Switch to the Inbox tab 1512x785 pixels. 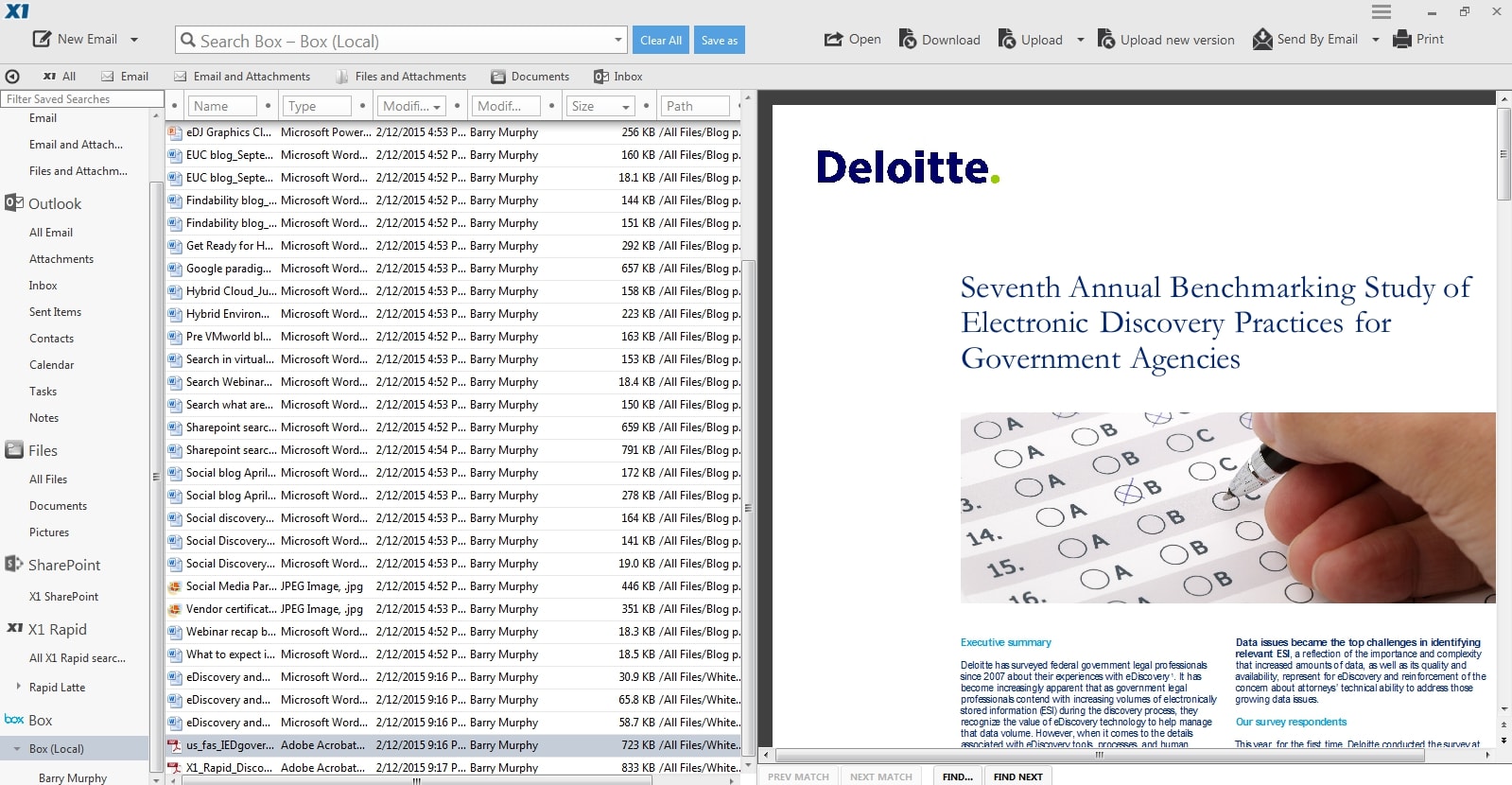pyautogui.click(x=618, y=77)
